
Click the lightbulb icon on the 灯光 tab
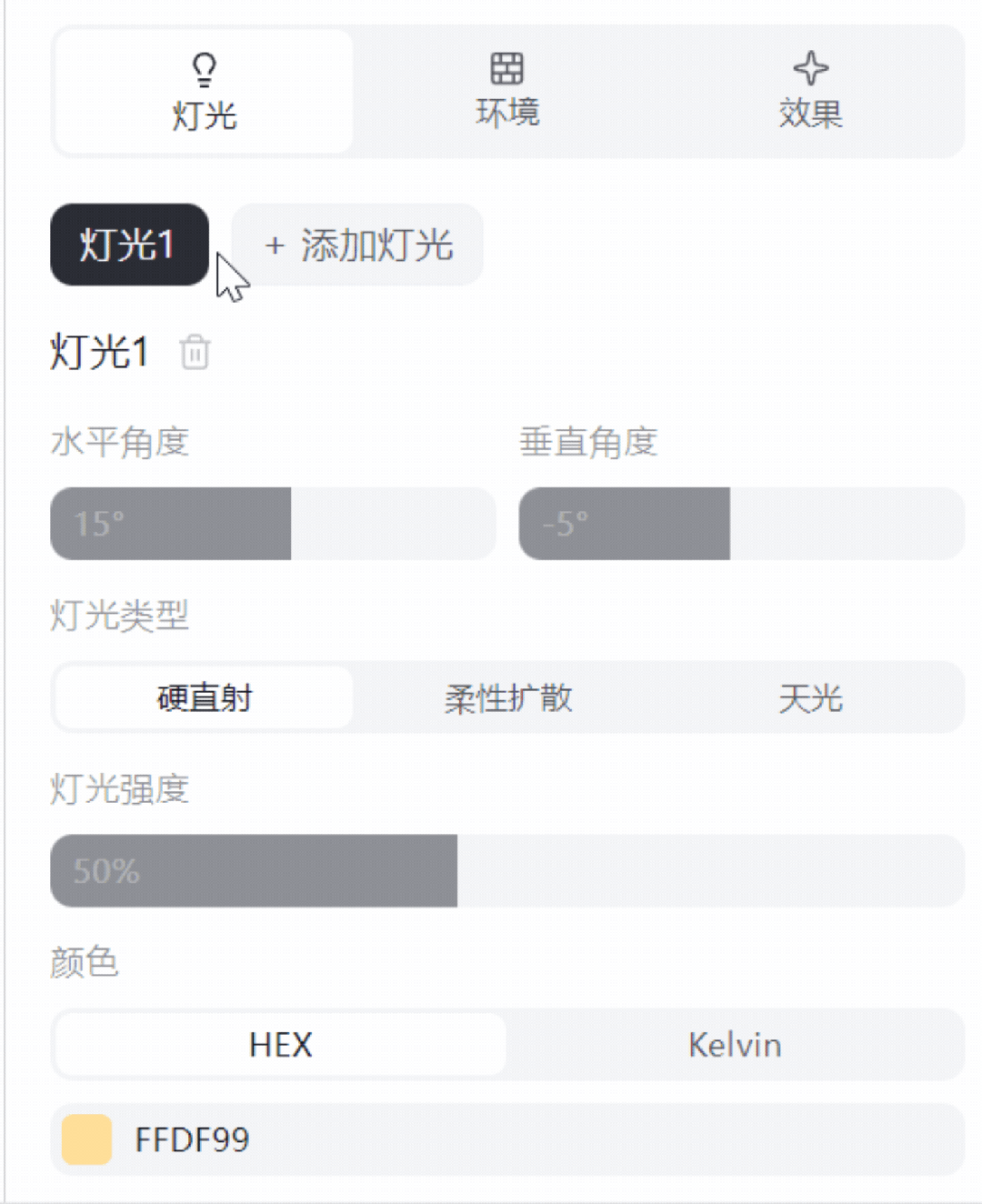point(204,68)
